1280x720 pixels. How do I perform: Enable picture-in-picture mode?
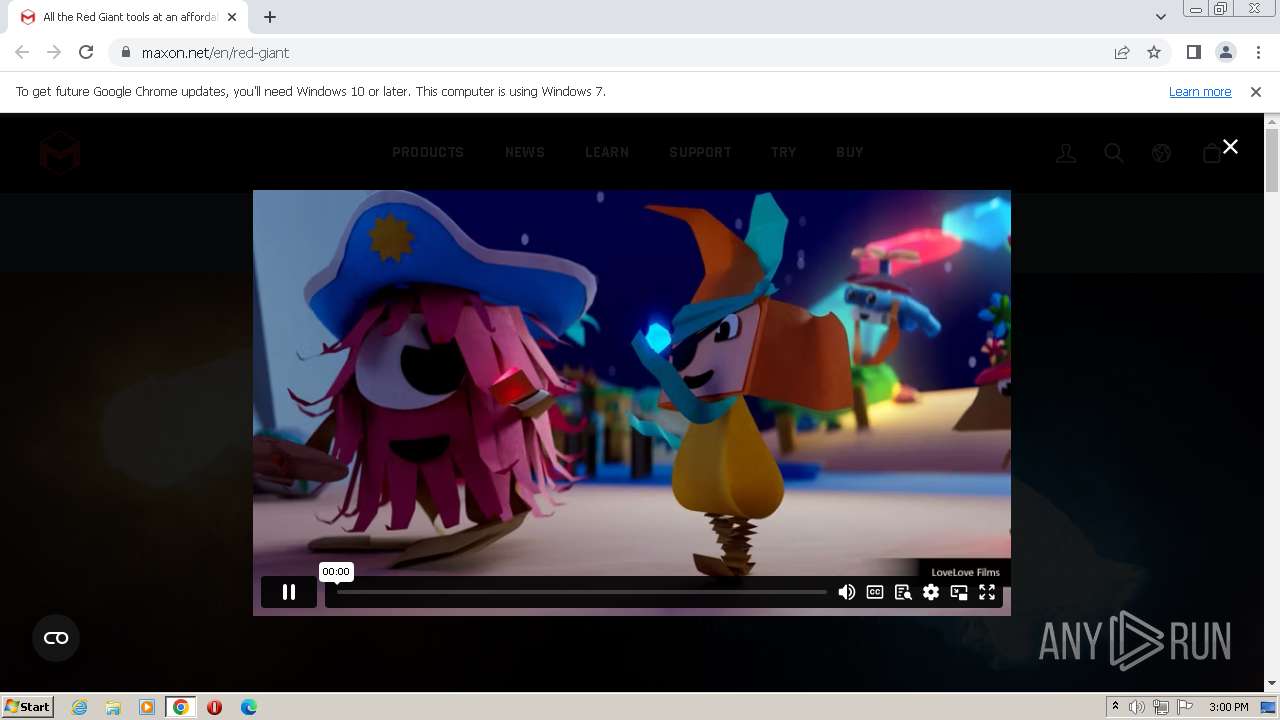(x=959, y=592)
